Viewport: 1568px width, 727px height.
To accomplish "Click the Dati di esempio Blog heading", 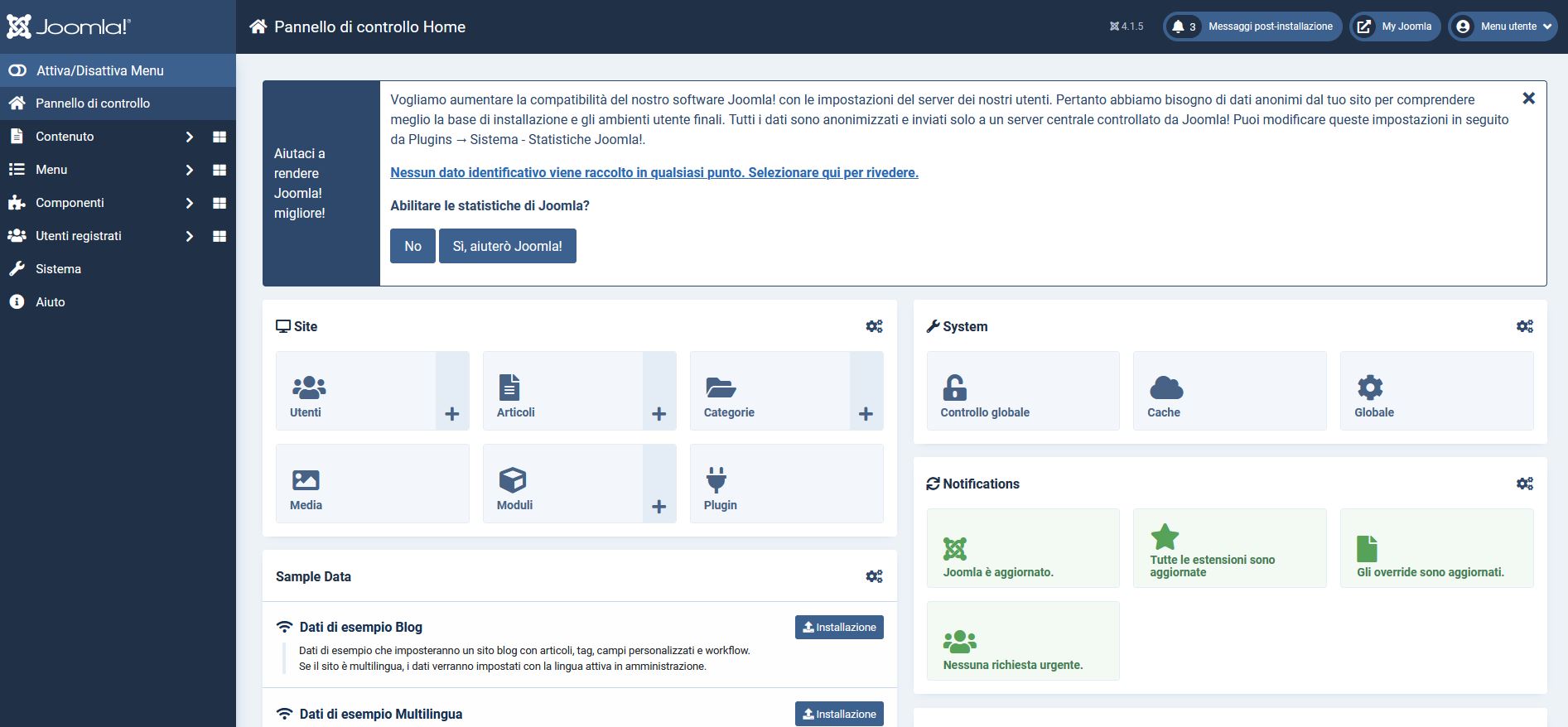I will [361, 627].
